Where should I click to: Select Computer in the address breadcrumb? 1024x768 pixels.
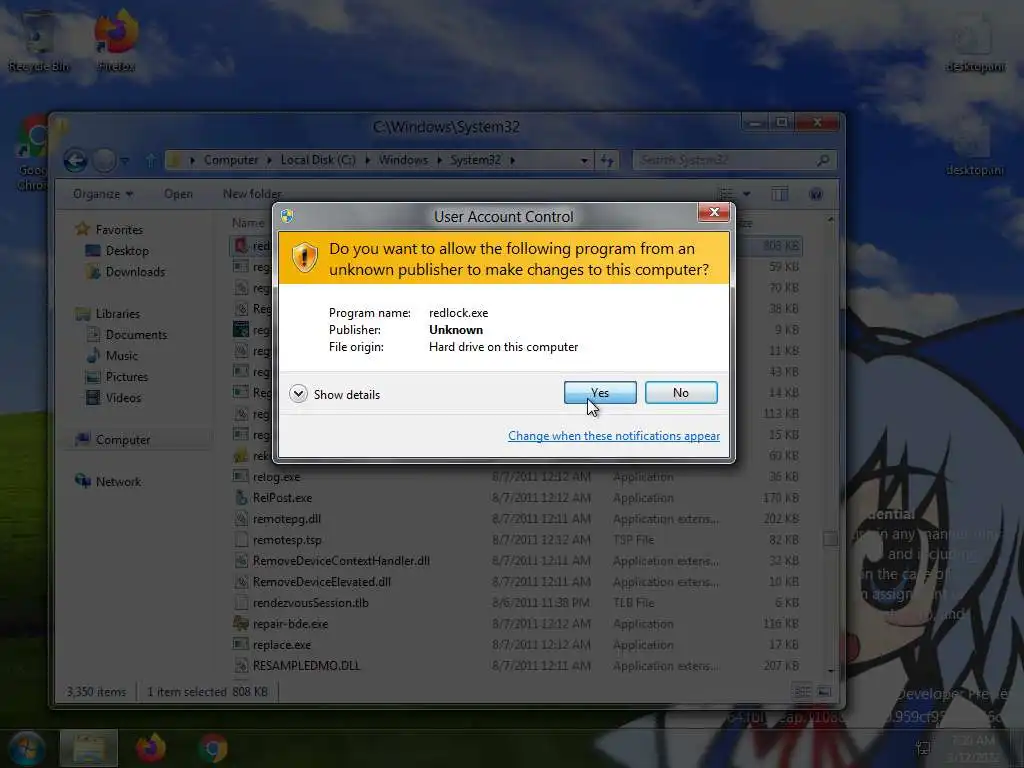pos(231,160)
